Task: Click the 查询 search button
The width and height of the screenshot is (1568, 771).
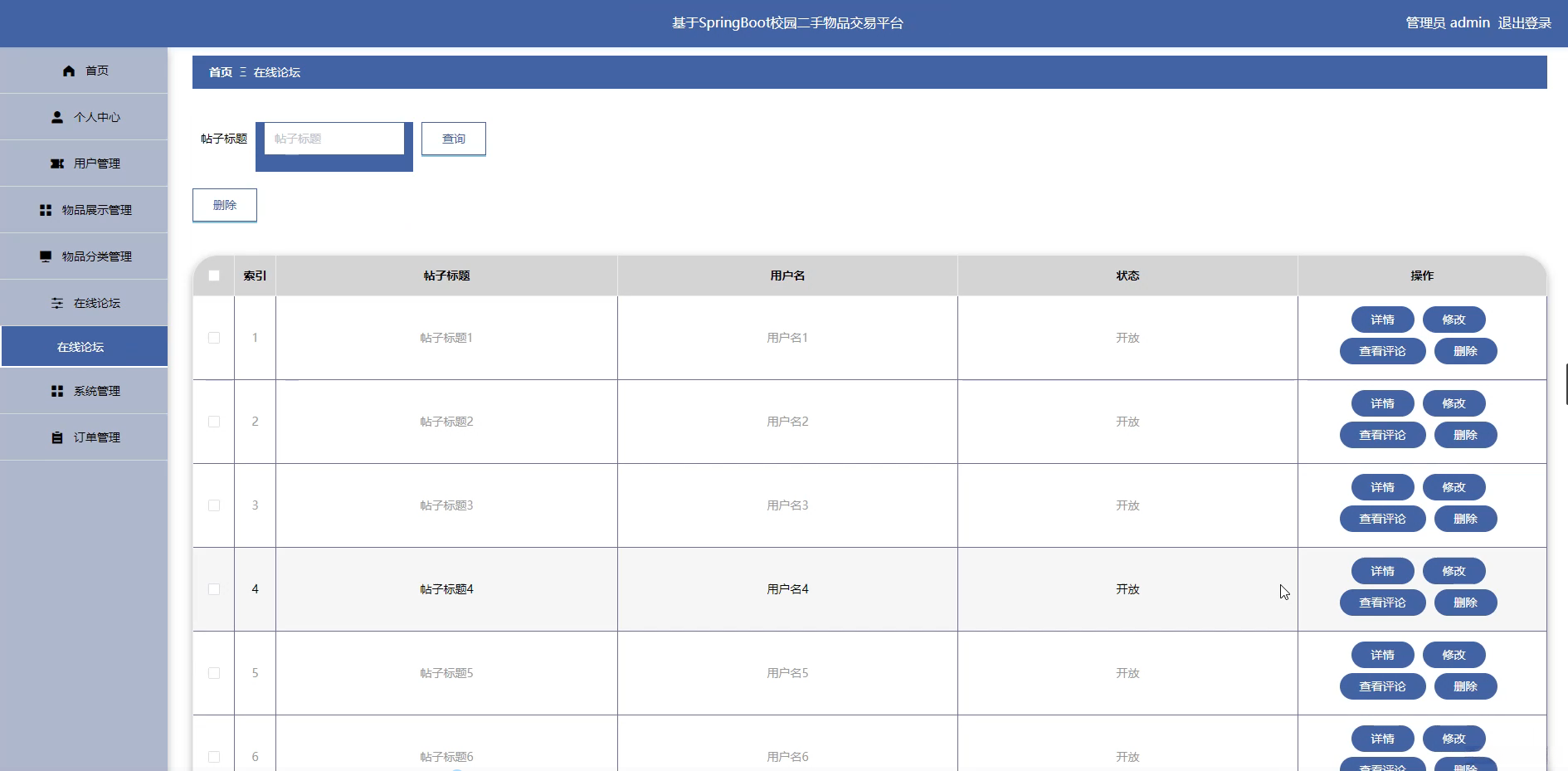Action: pos(454,139)
